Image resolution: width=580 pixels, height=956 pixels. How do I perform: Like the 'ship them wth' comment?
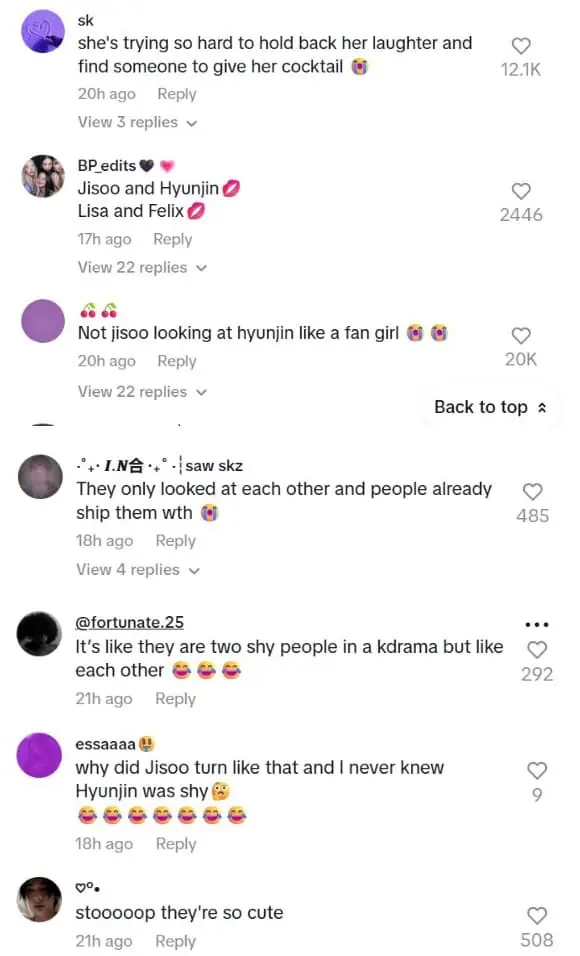click(532, 492)
